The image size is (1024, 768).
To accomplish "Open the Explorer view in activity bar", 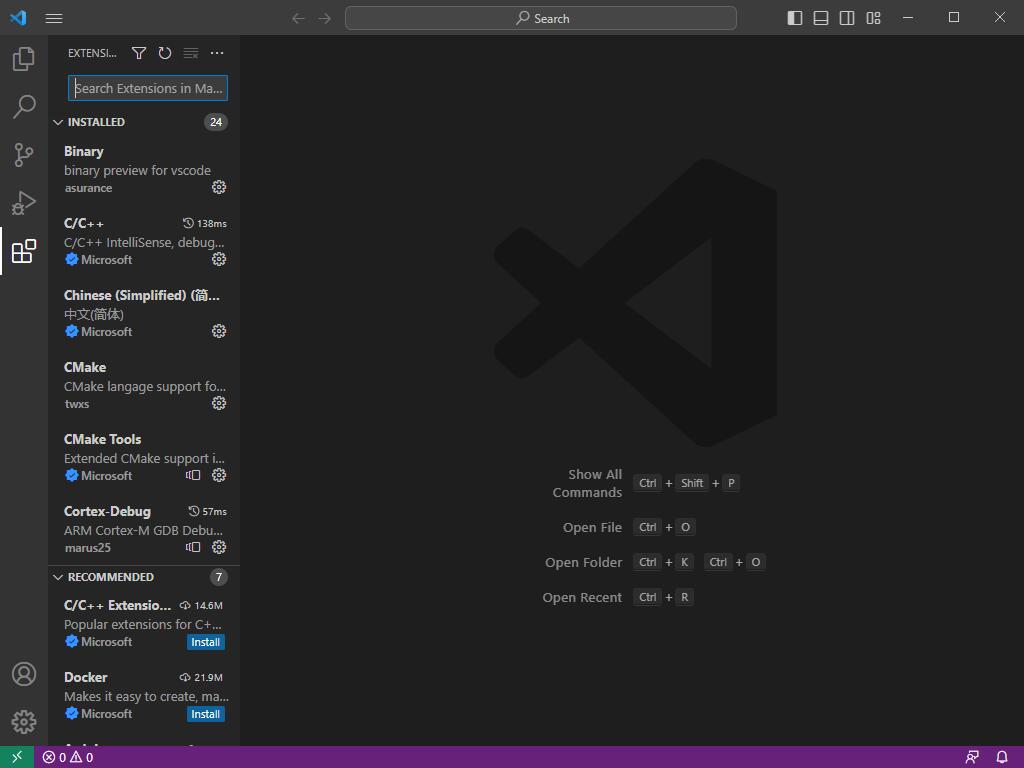I will (24, 59).
